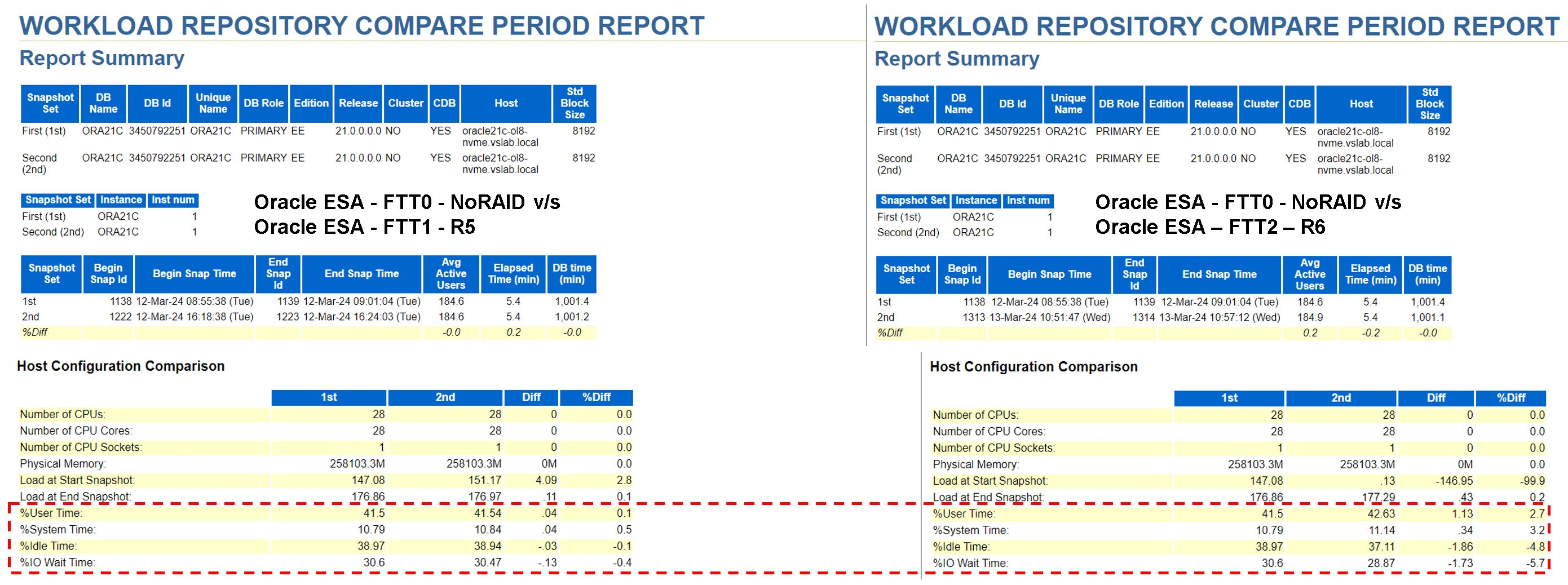
Task: Select the 11.14 %System Time value
Action: [1381, 530]
